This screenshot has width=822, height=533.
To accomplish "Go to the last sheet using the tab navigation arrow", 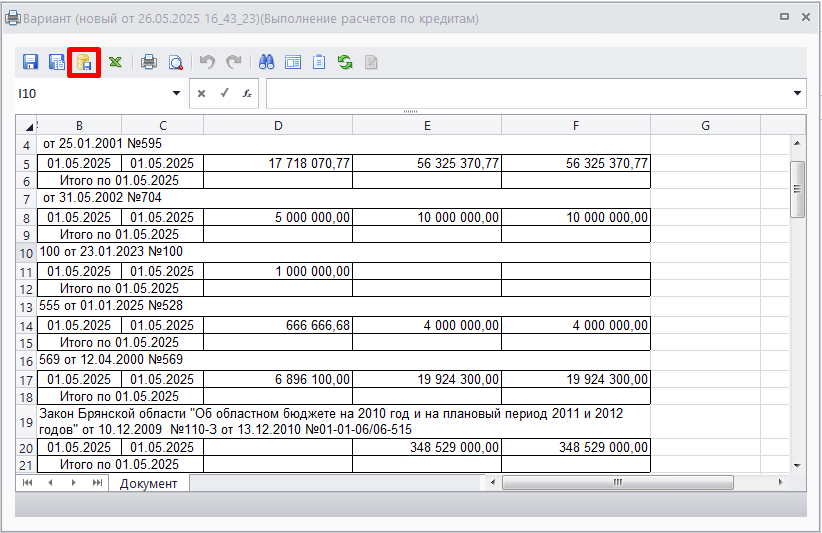I will (97, 483).
